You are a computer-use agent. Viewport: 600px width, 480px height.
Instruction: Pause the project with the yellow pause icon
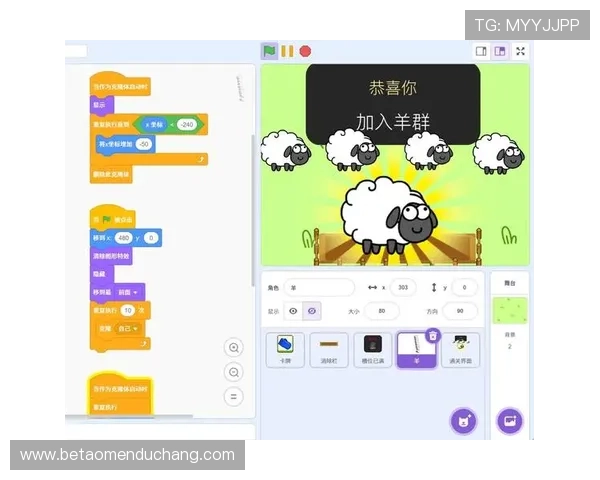(287, 51)
